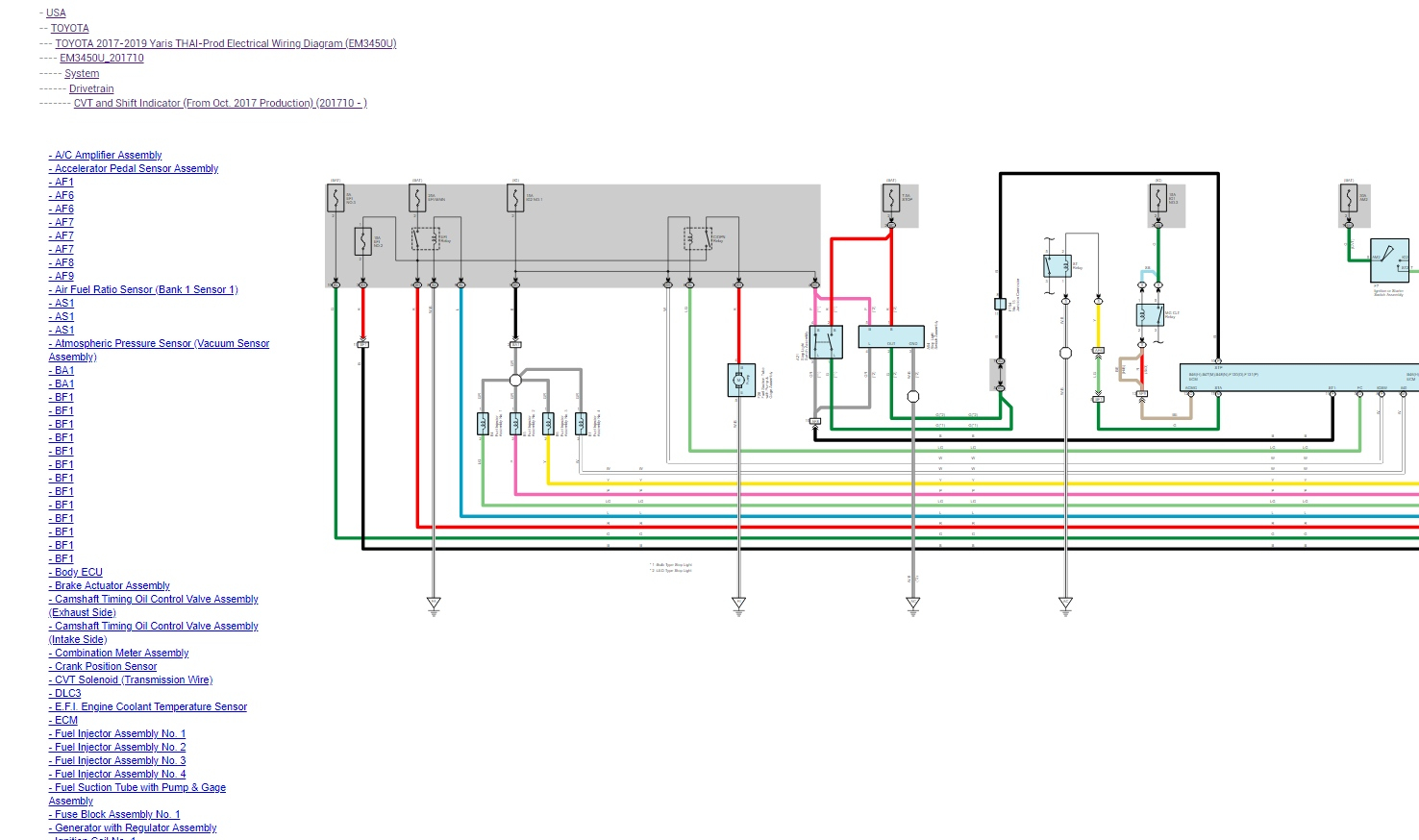Open the TOYOTA breadcrumb link
The width and height of the screenshot is (1419, 840).
69,28
